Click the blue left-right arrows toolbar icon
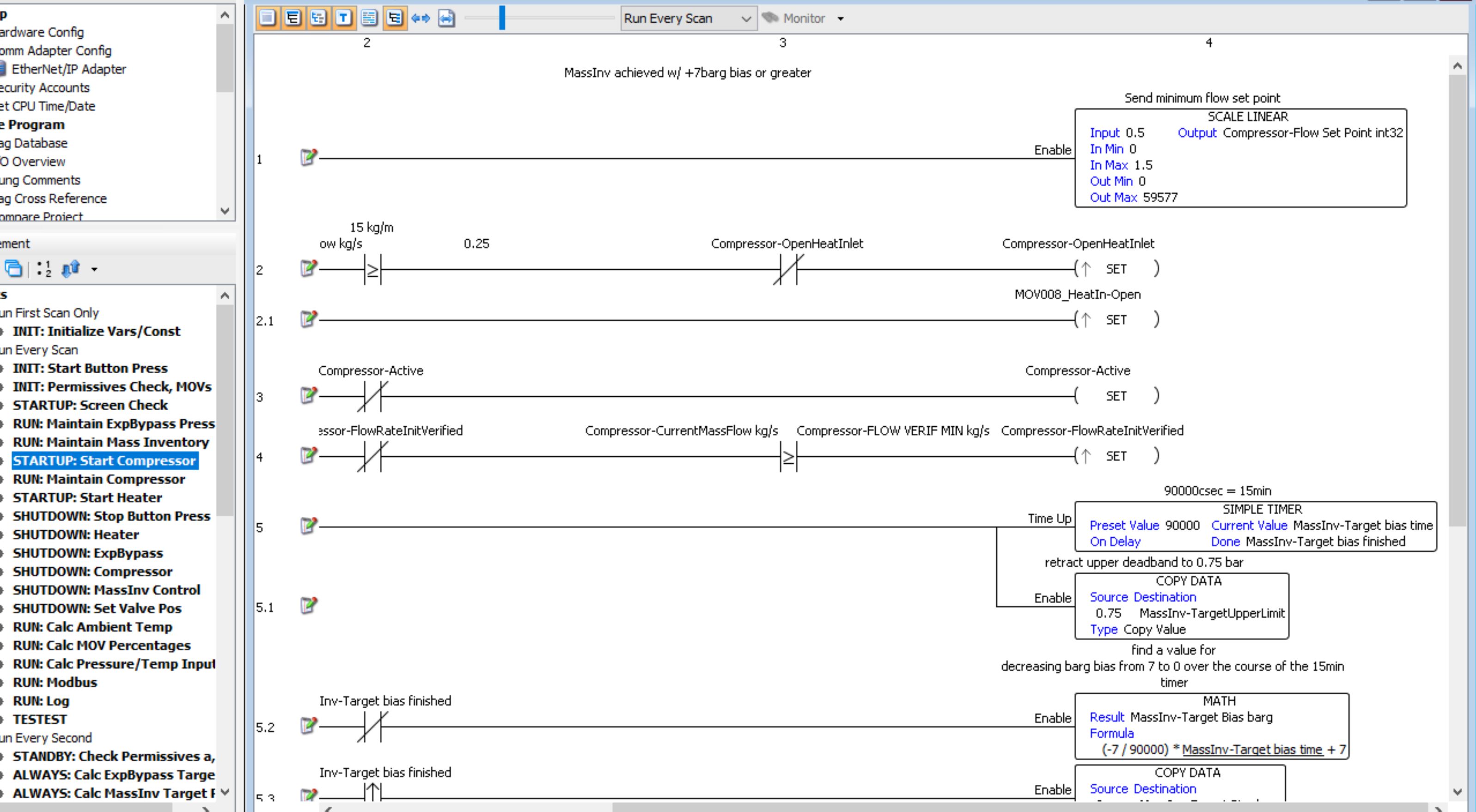Screen dimensions: 1476x812 point(420,18)
